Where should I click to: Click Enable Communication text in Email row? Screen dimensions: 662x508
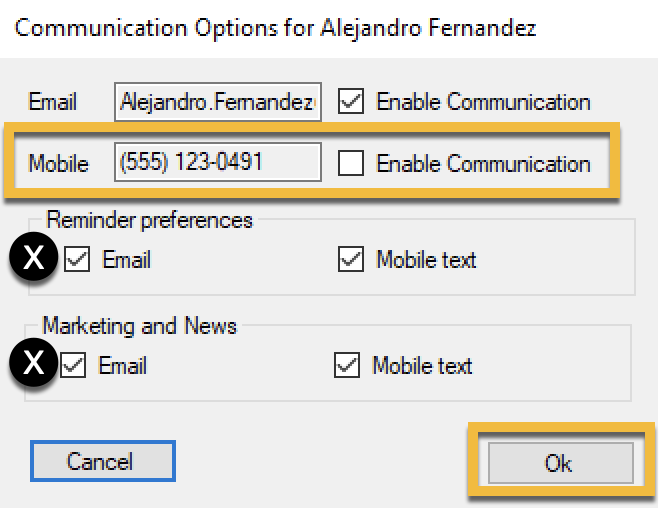pos(483,102)
